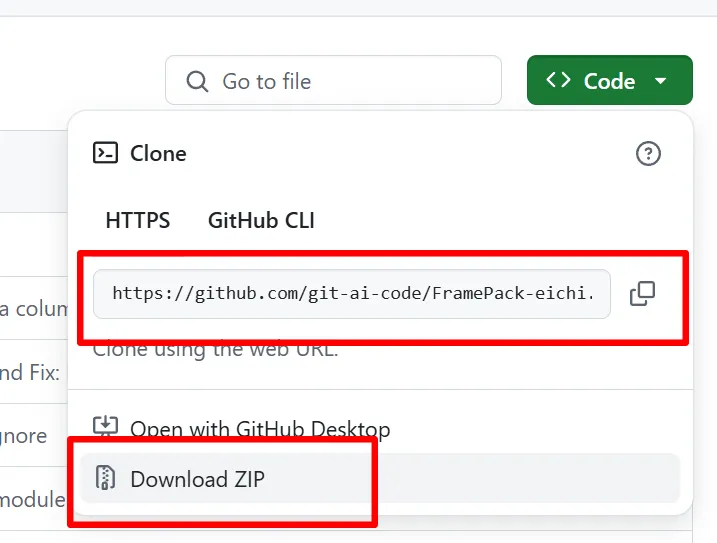Click the terminal icon beside Clone
717x543 pixels.
[105, 153]
